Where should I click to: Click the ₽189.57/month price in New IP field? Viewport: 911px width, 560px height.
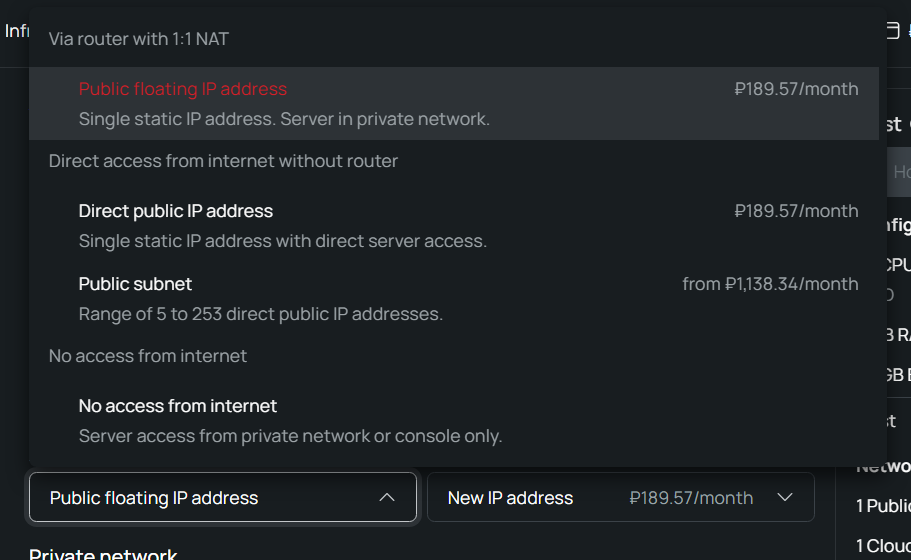point(691,498)
